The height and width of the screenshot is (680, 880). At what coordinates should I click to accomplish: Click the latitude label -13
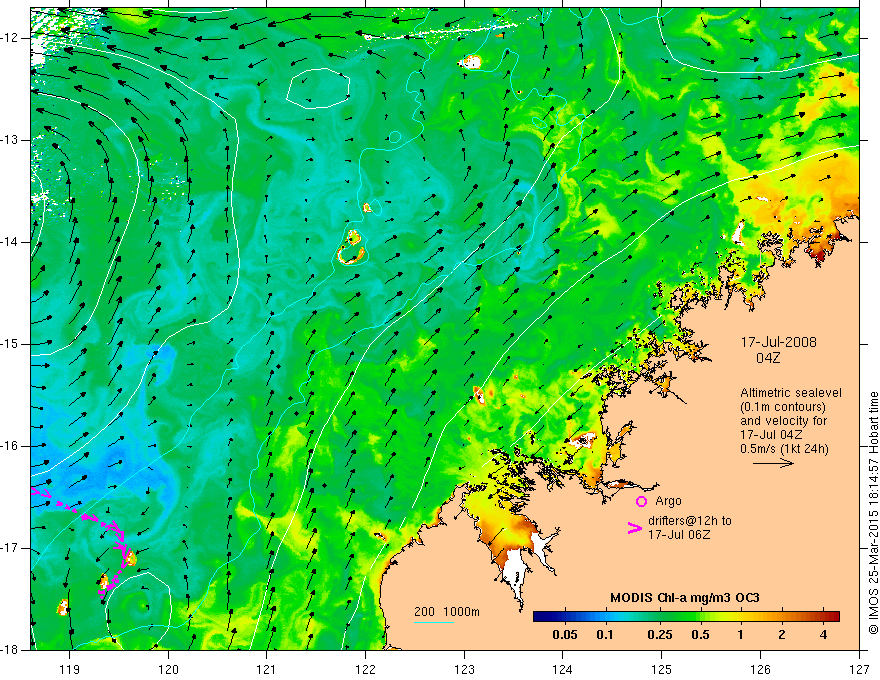coord(11,140)
